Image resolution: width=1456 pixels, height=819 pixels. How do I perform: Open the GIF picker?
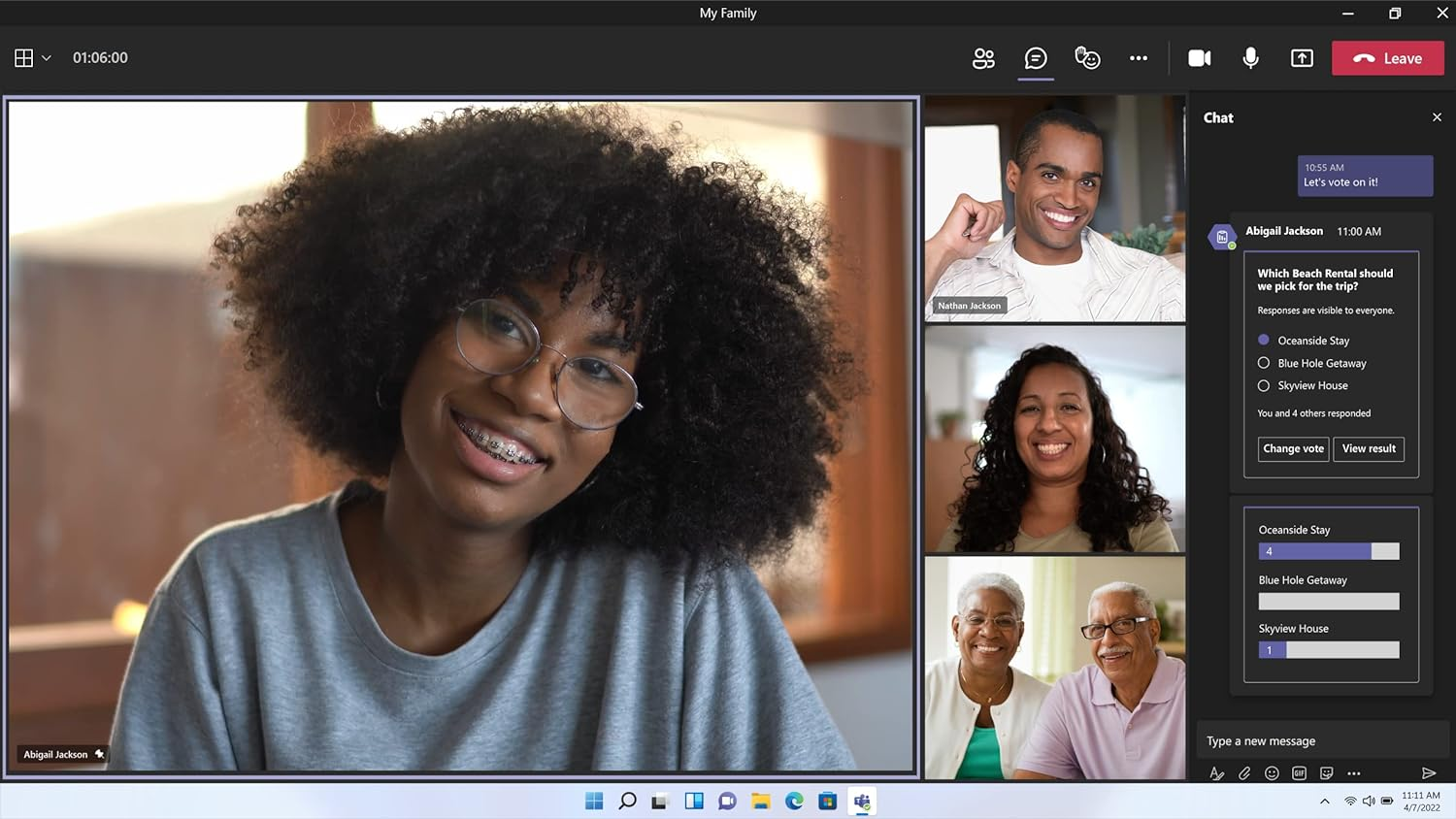1299,773
